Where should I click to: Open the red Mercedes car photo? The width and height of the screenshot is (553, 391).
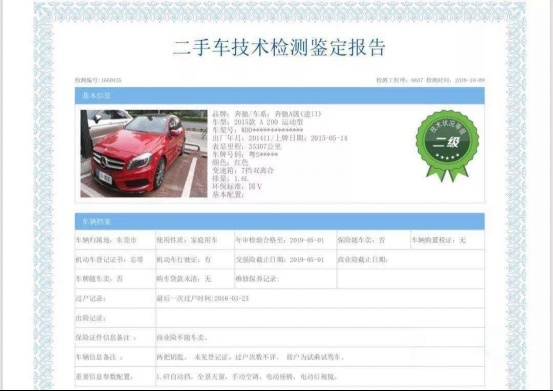click(x=144, y=153)
